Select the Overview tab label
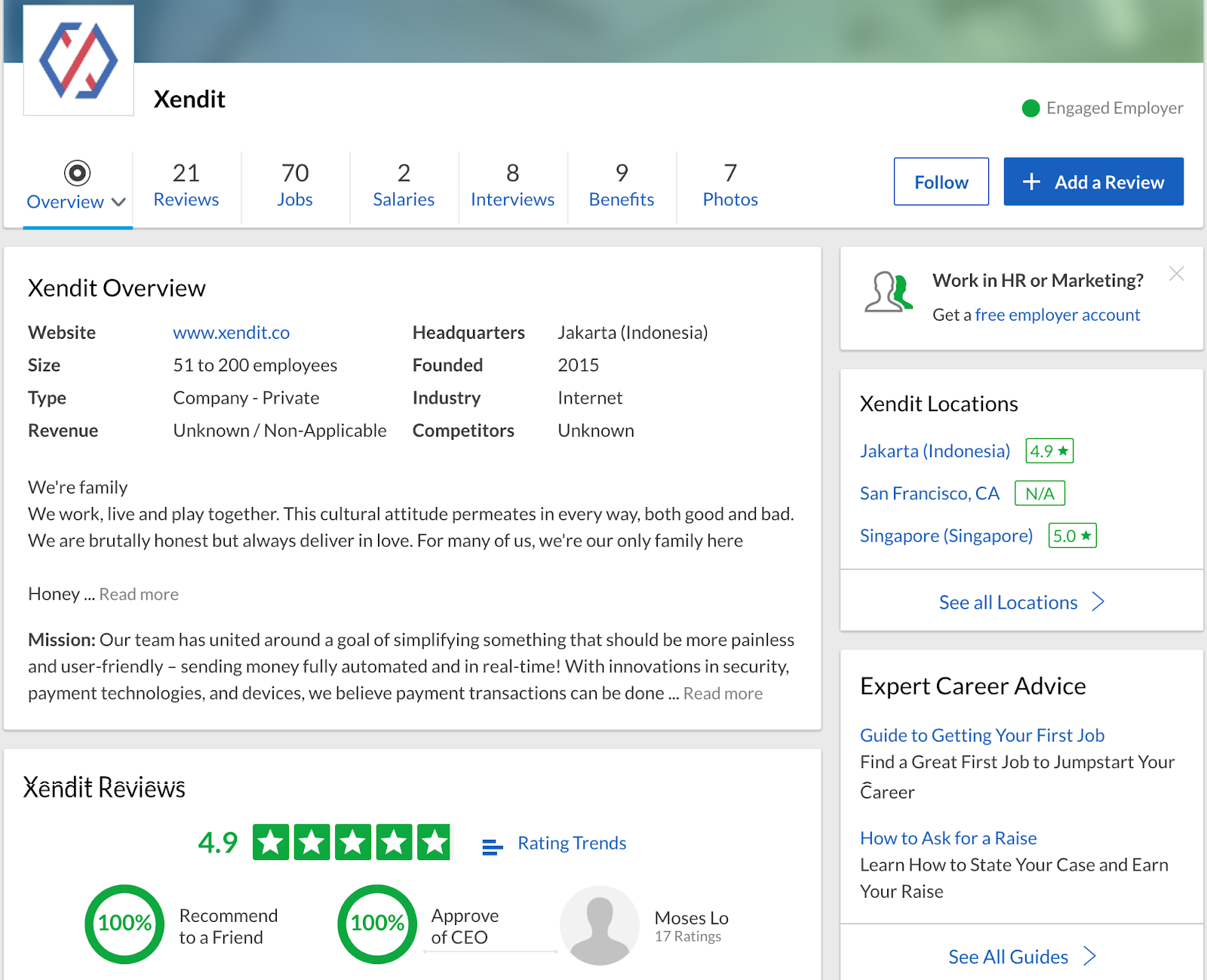 tap(66, 202)
